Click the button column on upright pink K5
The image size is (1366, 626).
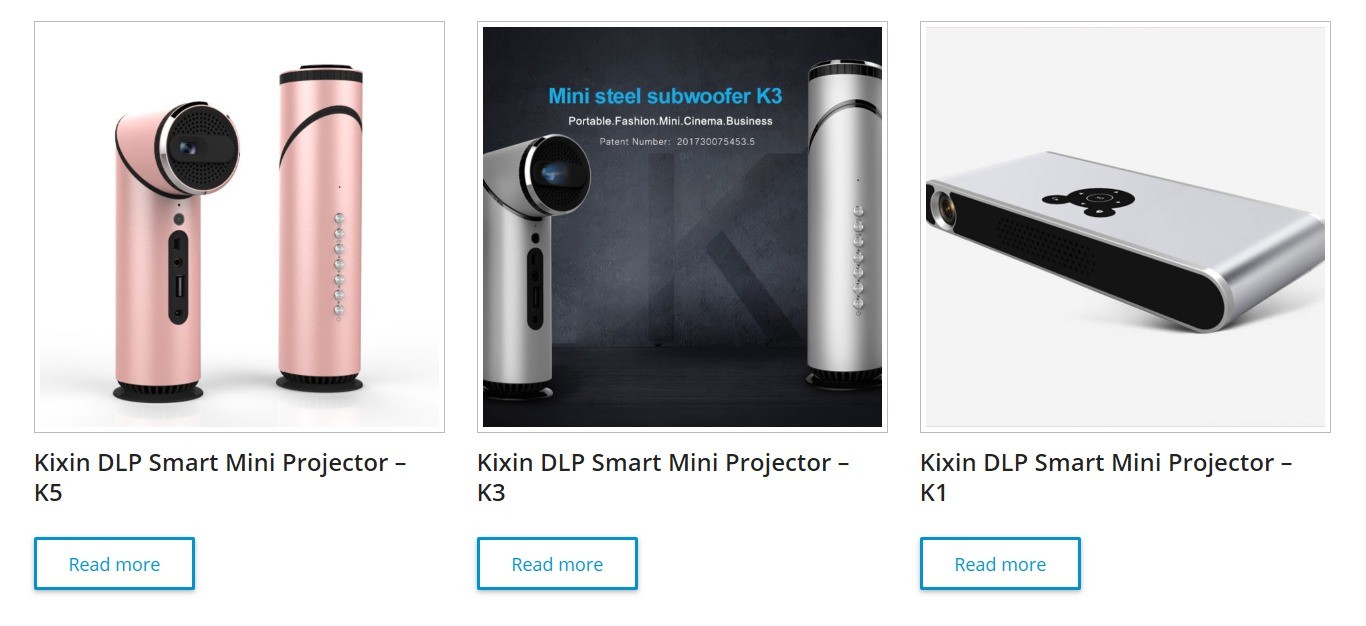tap(338, 266)
